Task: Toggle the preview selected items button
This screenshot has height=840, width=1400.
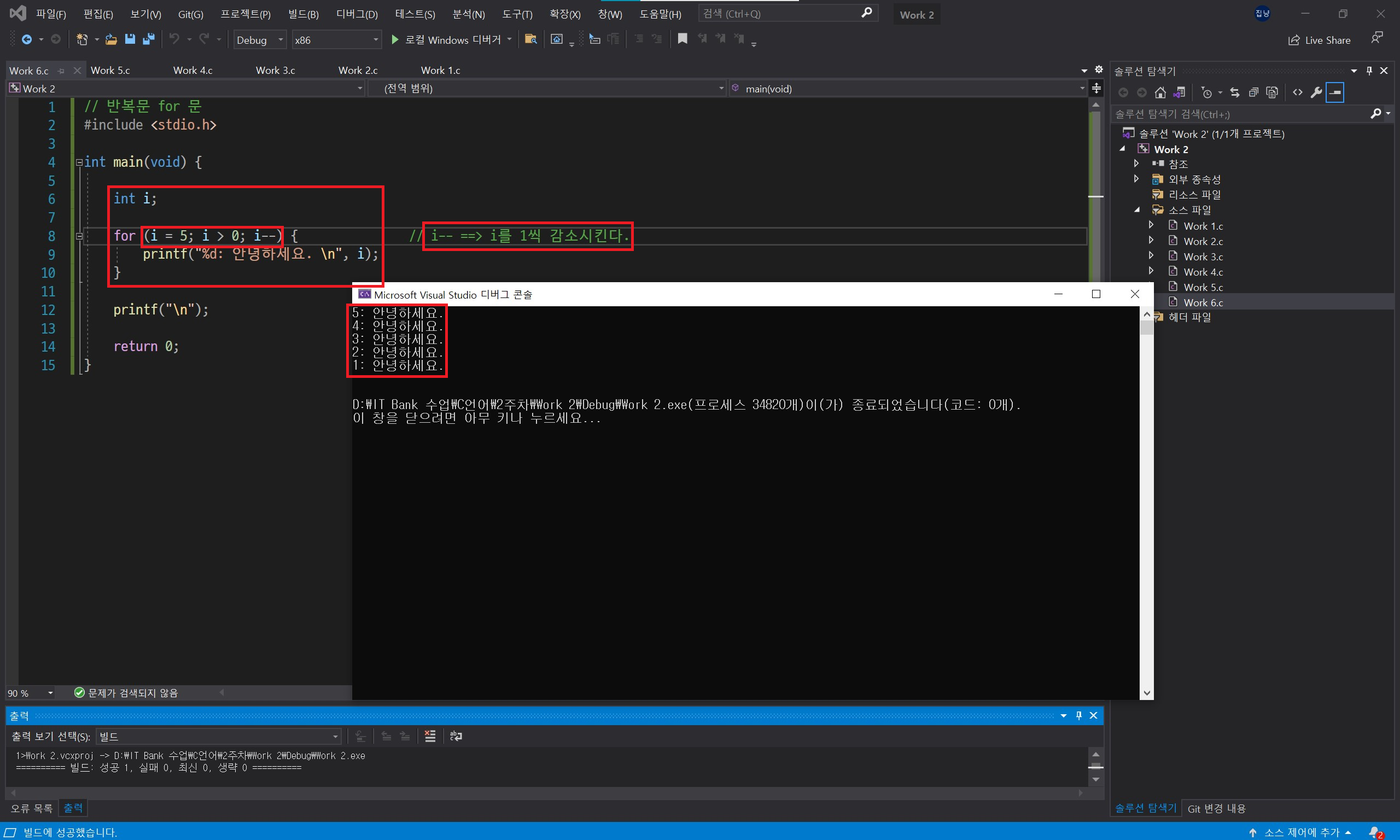Action: click(1335, 92)
